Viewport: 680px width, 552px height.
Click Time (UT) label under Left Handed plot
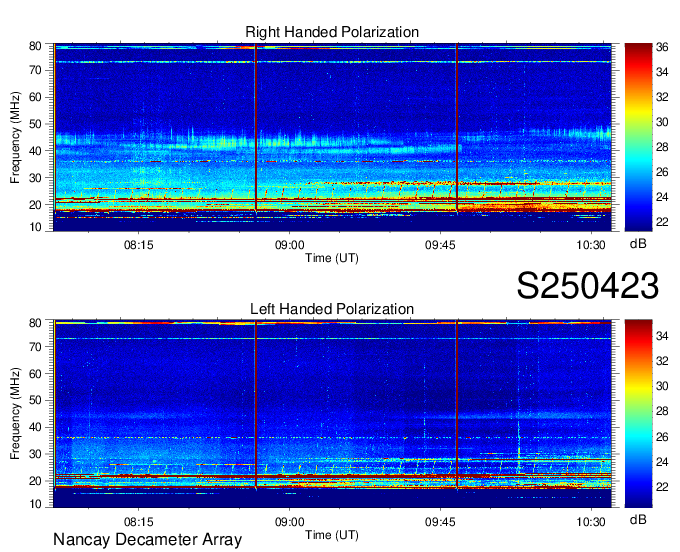332,535
